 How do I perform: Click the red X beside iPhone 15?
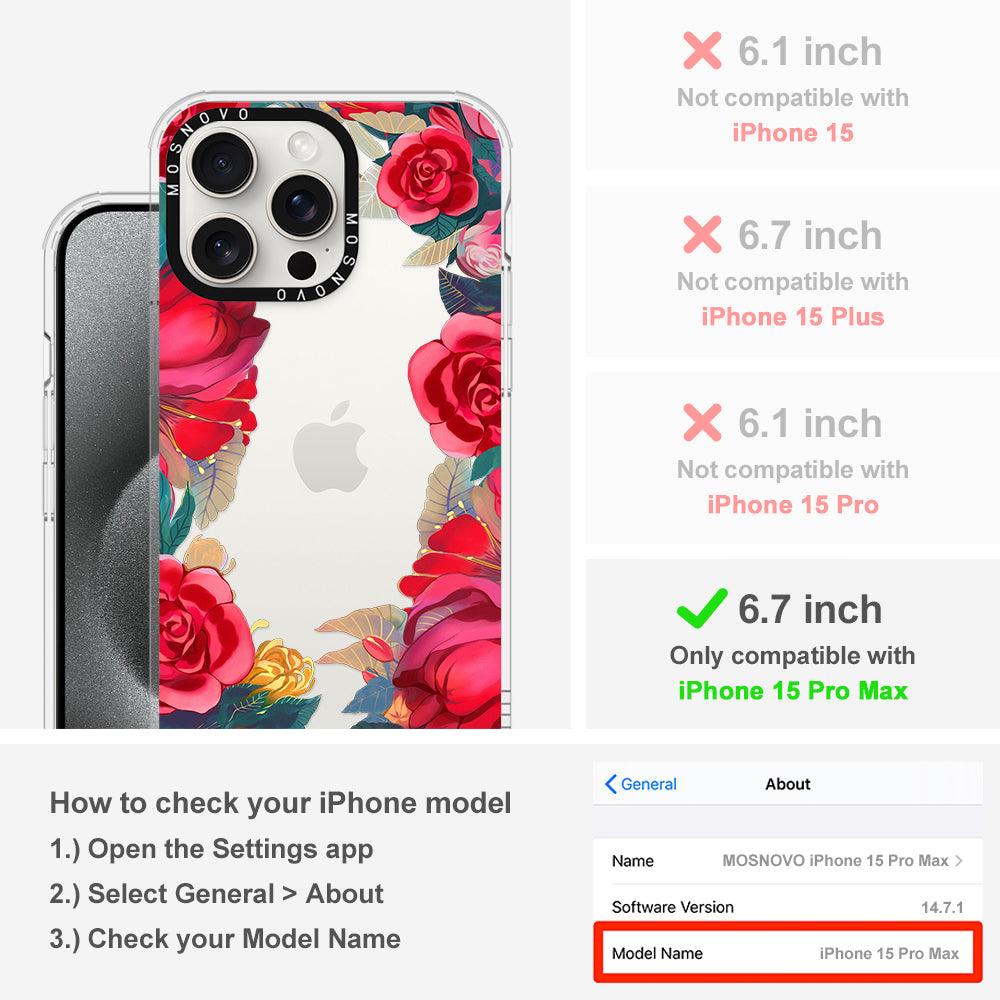click(x=702, y=50)
